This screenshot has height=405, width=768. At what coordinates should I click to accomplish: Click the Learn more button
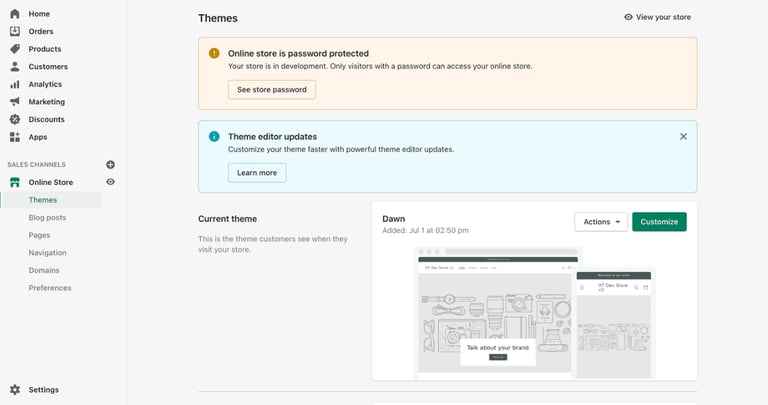257,173
